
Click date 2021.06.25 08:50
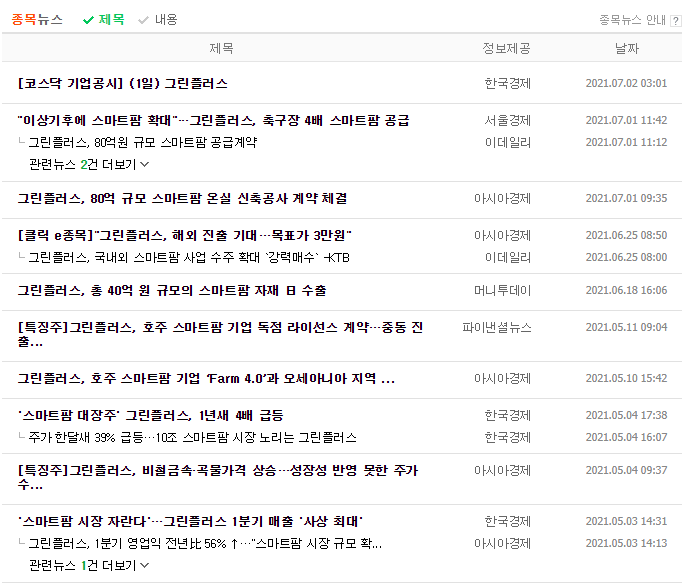coord(627,235)
